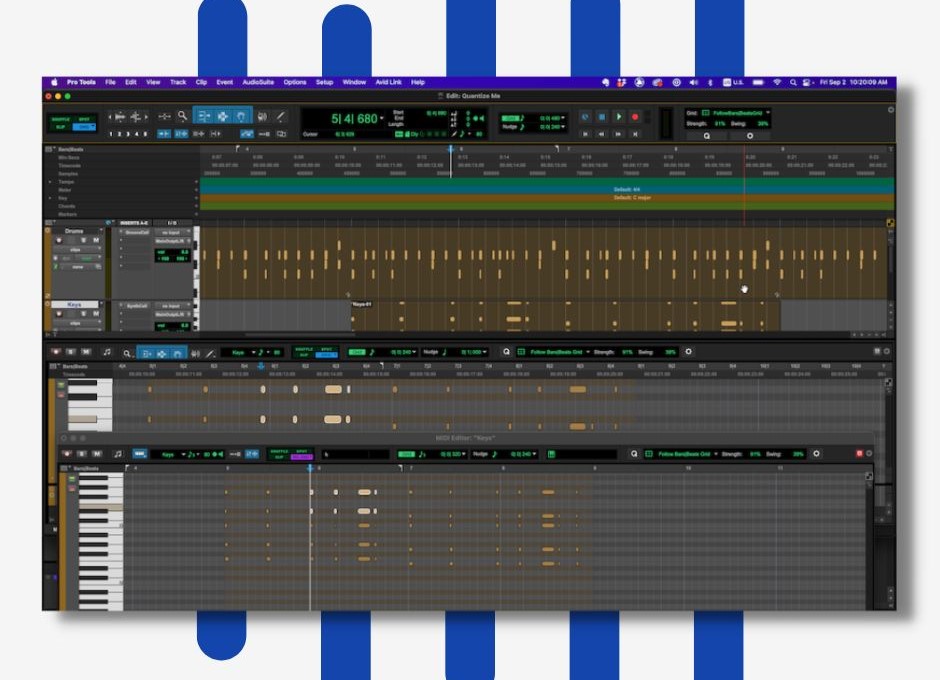Click the Stop transport button
Screen dimensions: 940x680
(x=602, y=117)
